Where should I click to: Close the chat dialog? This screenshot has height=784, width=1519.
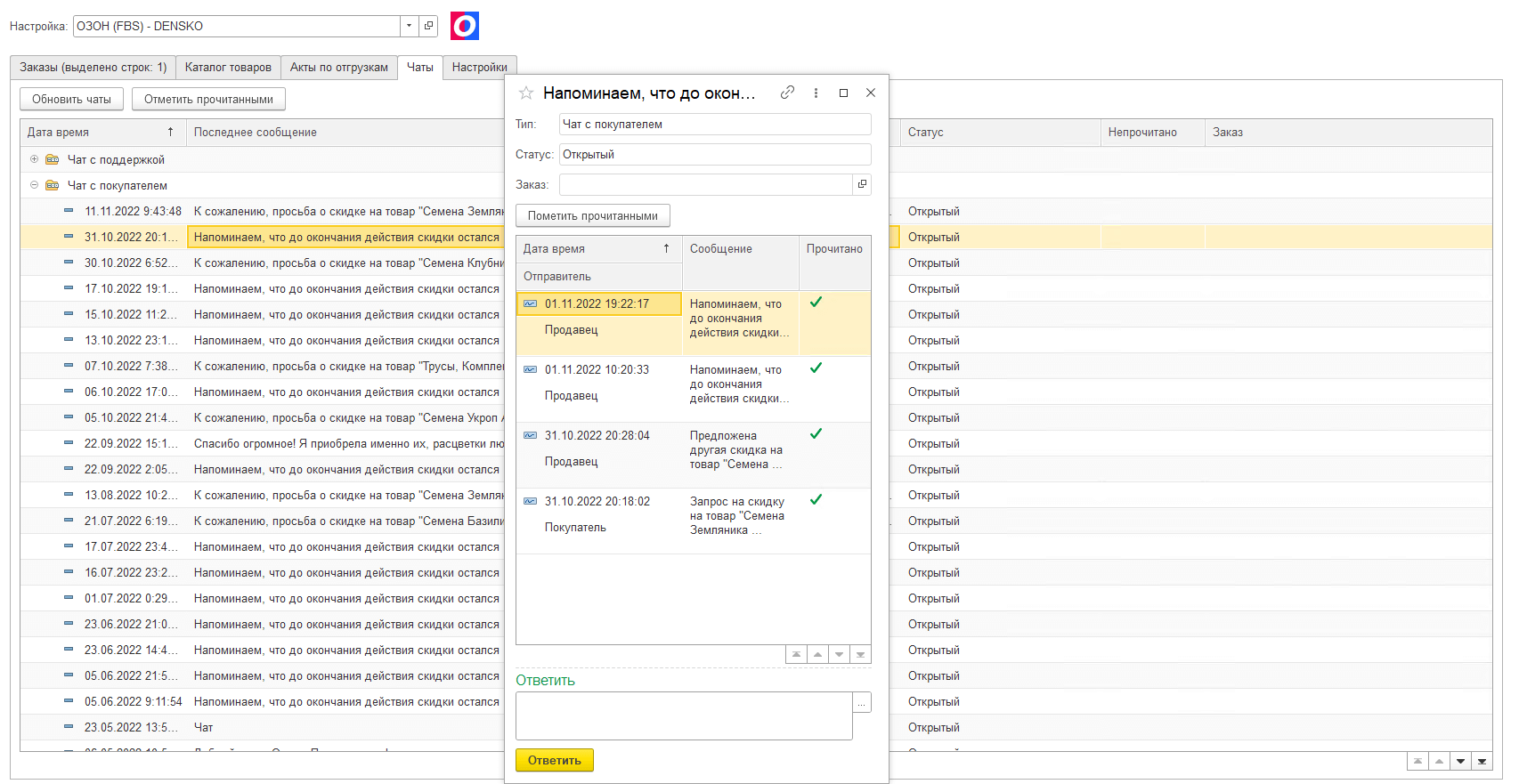click(871, 93)
